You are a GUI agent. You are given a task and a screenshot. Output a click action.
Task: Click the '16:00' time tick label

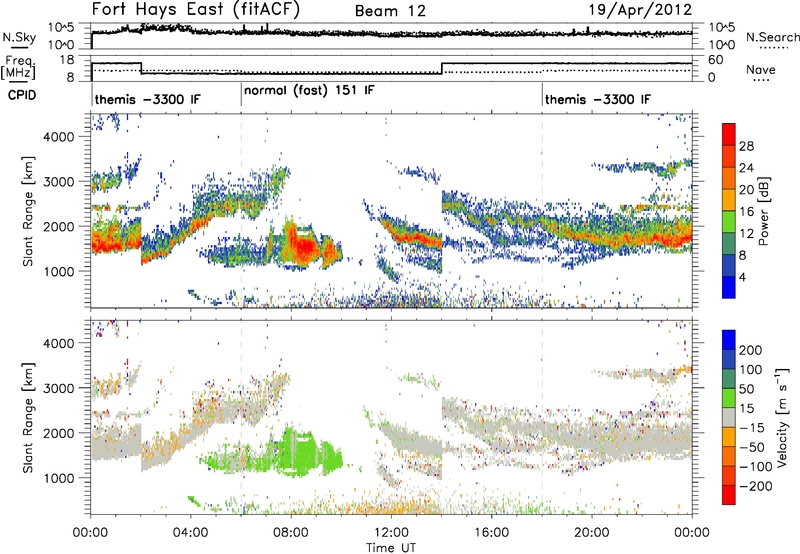[491, 533]
